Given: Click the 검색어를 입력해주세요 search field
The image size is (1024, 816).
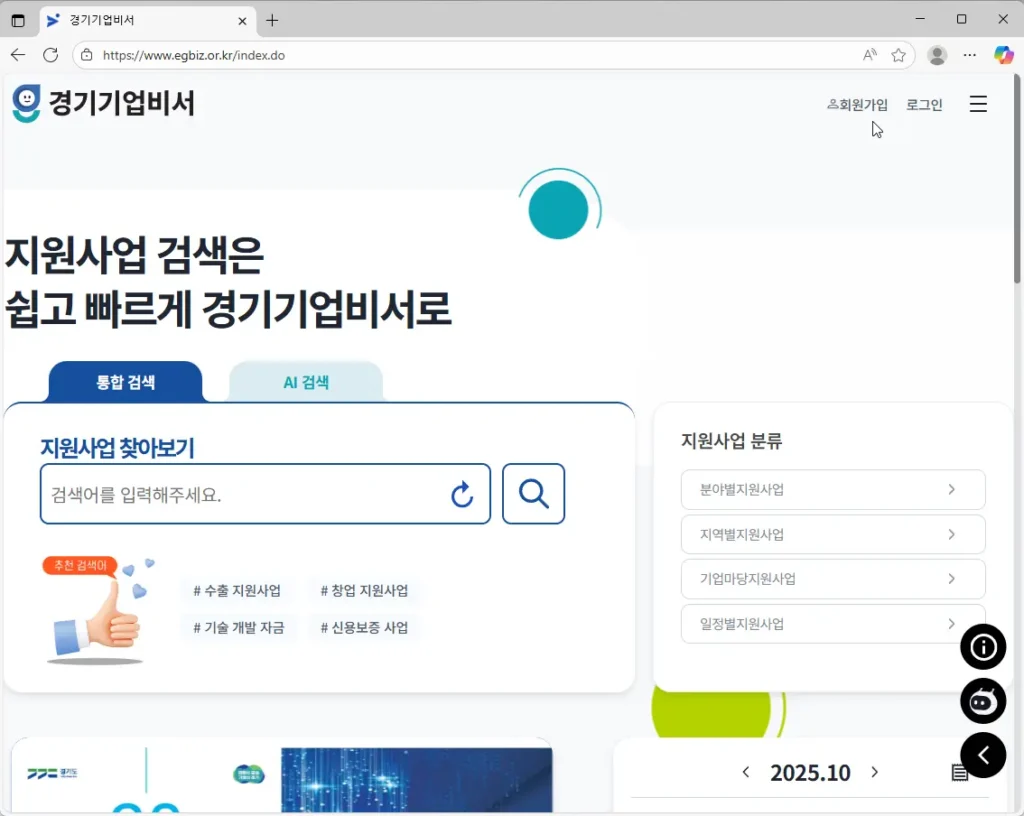Looking at the screenshot, I should point(240,494).
